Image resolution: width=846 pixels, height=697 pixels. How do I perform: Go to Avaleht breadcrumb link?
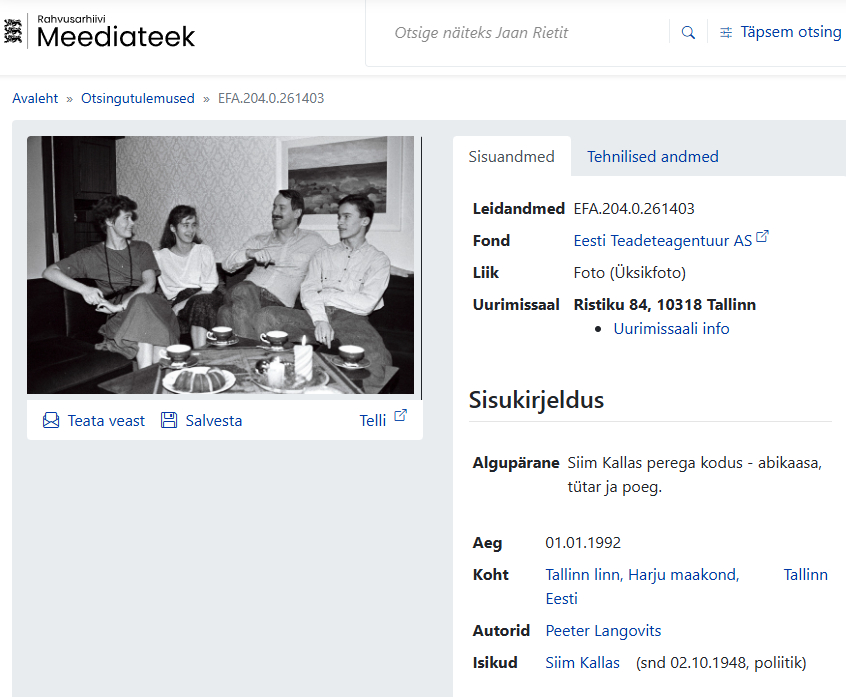pyautogui.click(x=35, y=99)
